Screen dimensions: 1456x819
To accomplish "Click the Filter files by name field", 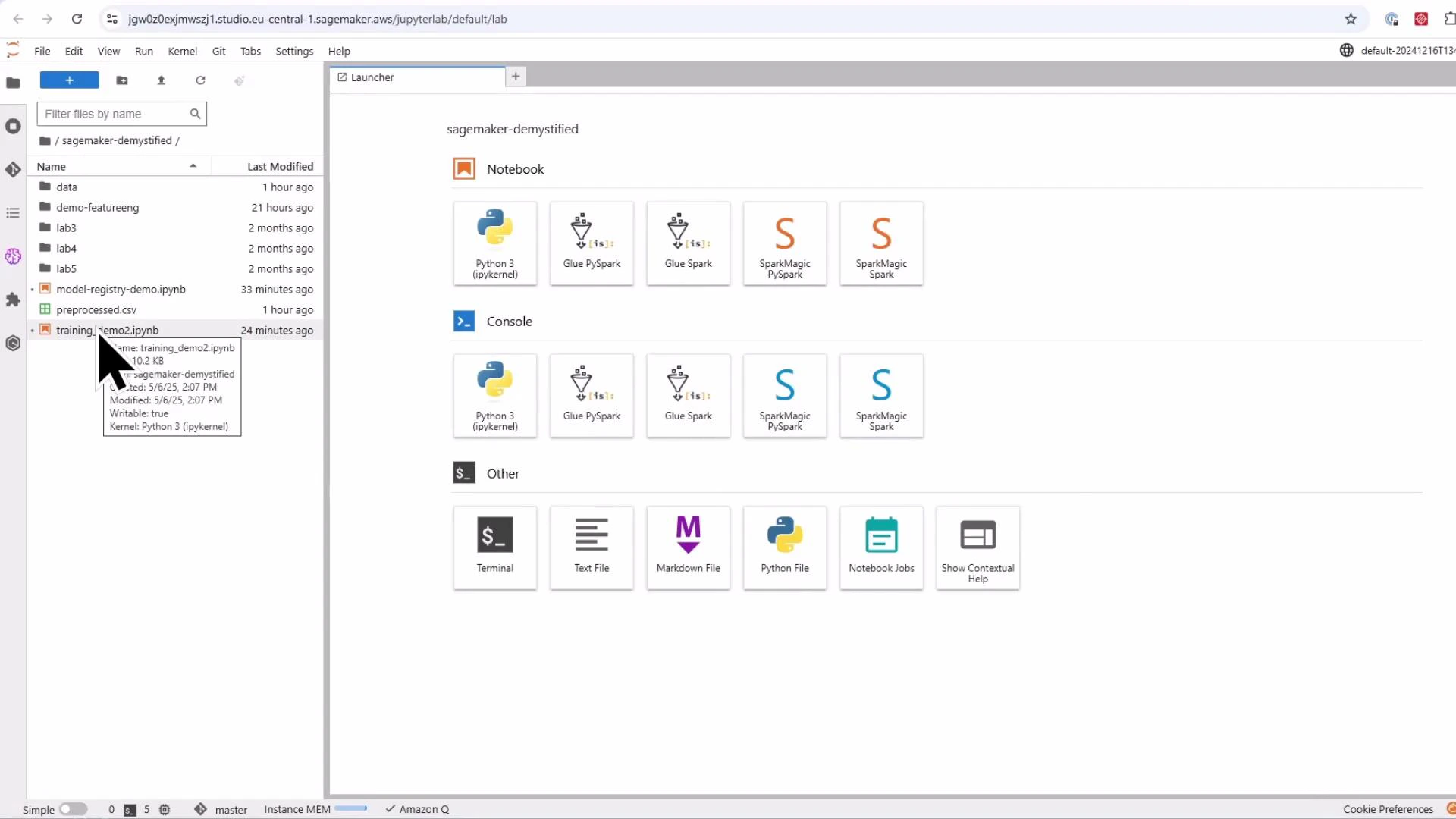I will click(114, 114).
